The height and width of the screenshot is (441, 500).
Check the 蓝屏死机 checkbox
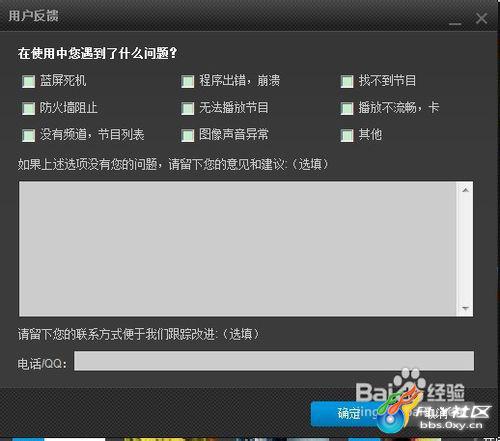28,81
